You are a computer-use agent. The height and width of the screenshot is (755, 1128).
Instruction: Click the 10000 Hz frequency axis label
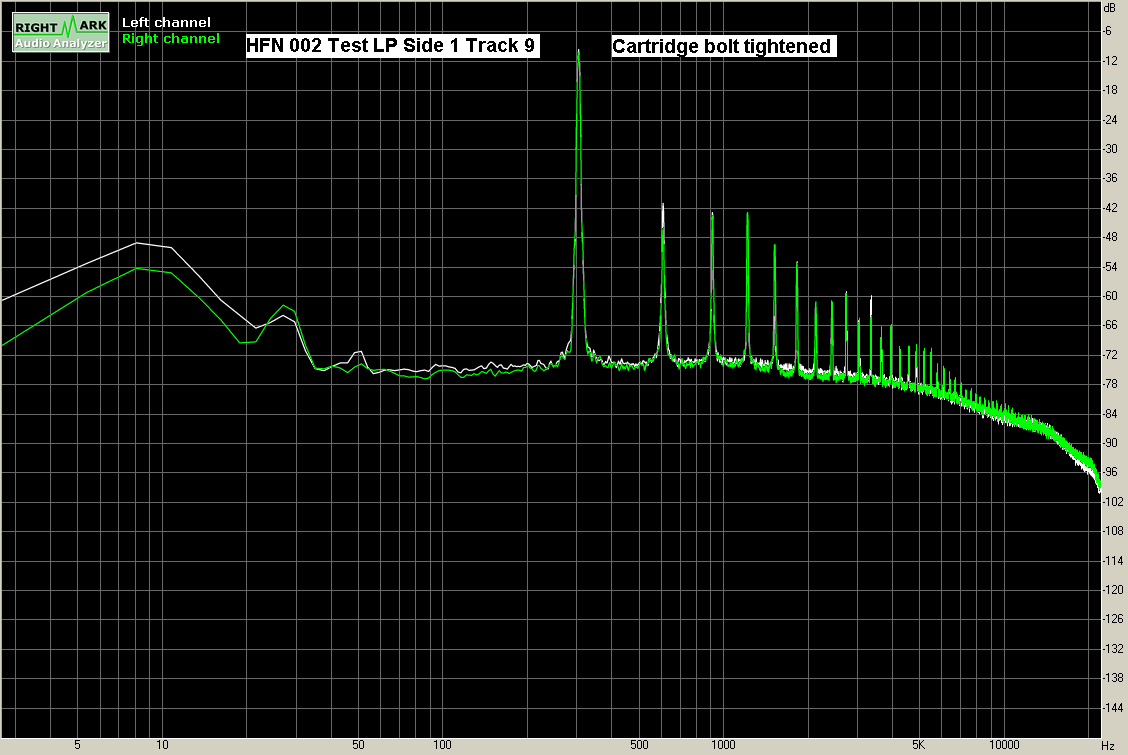tap(1004, 745)
